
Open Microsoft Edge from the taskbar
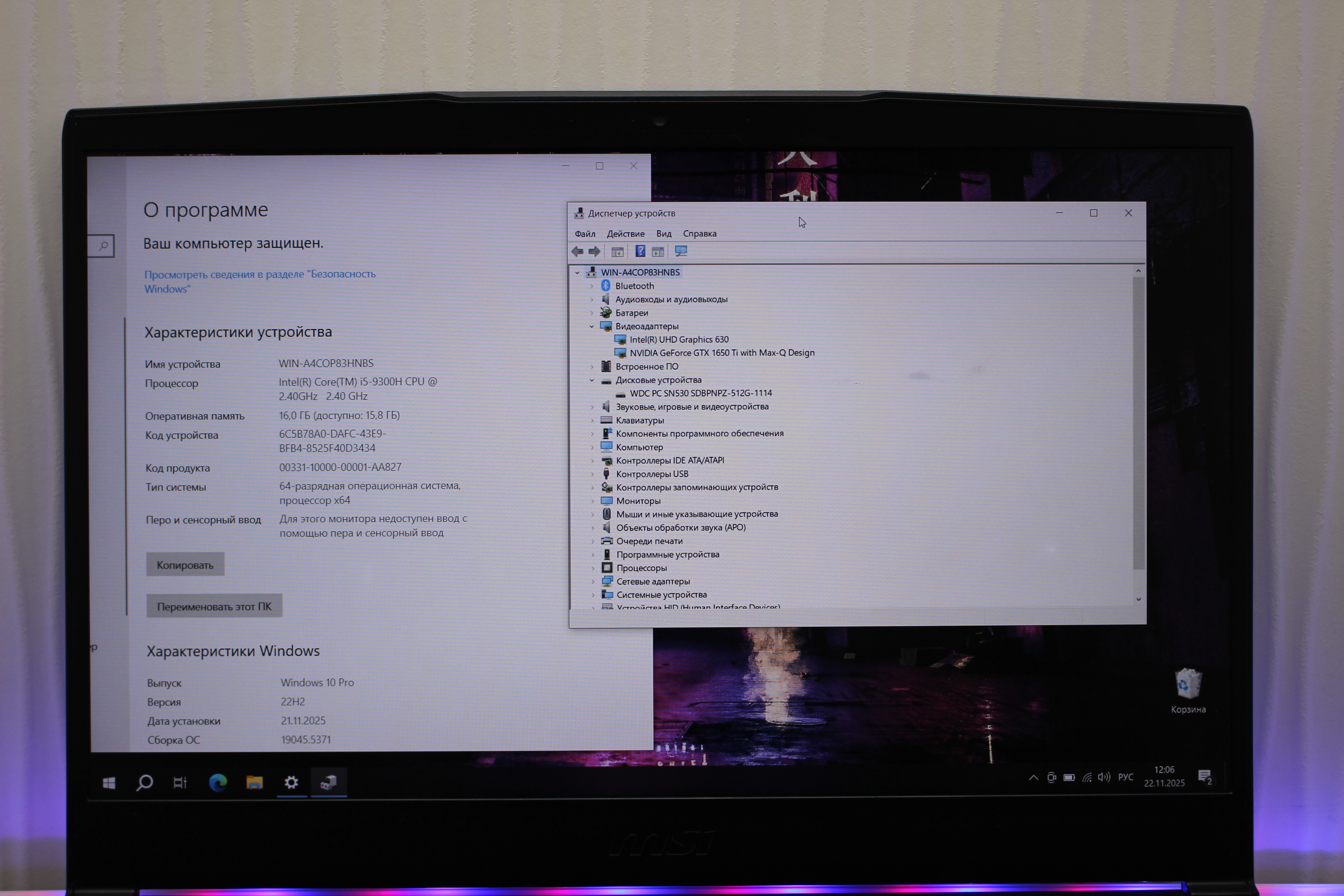(x=218, y=782)
